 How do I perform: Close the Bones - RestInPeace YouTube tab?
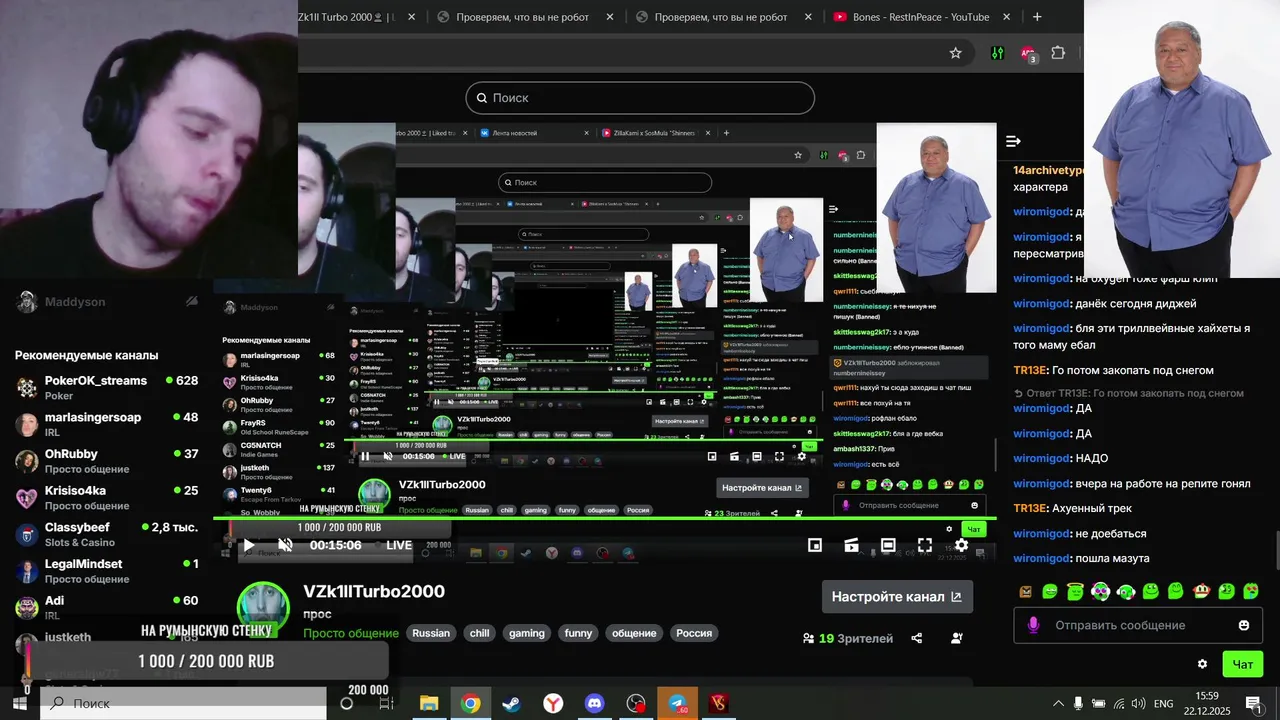tap(1006, 17)
